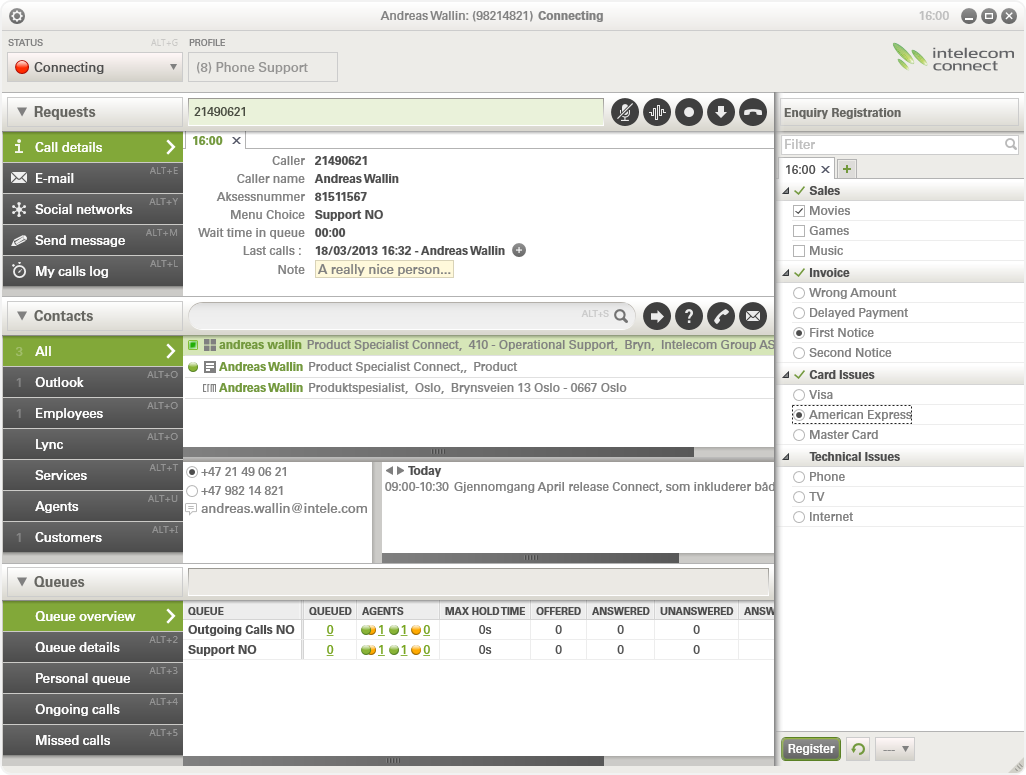Collapse the Invoice category
Viewport: 1026px width, 775px height.
point(786,273)
